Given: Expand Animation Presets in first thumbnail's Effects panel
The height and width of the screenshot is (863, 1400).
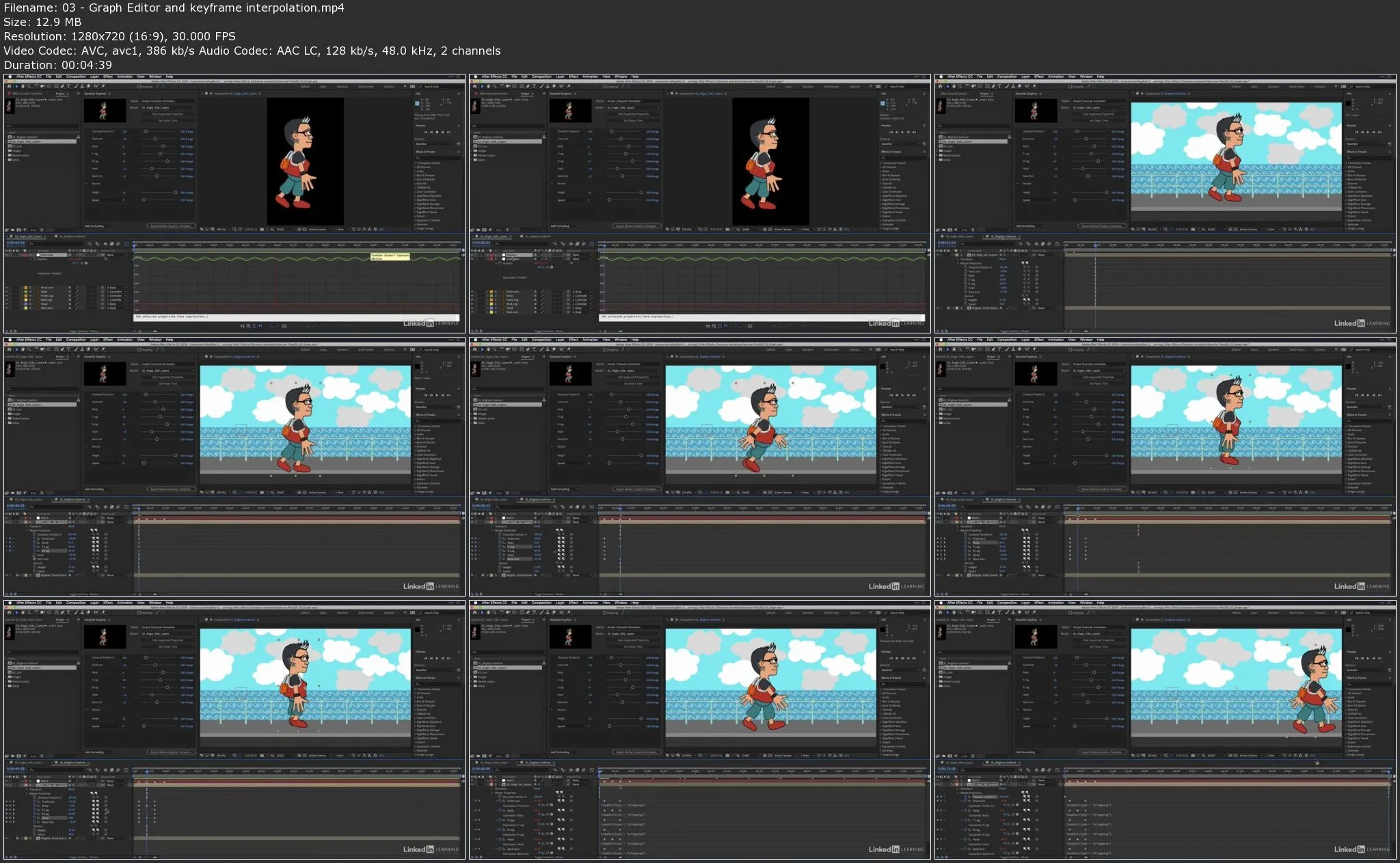Looking at the screenshot, I should (x=416, y=163).
